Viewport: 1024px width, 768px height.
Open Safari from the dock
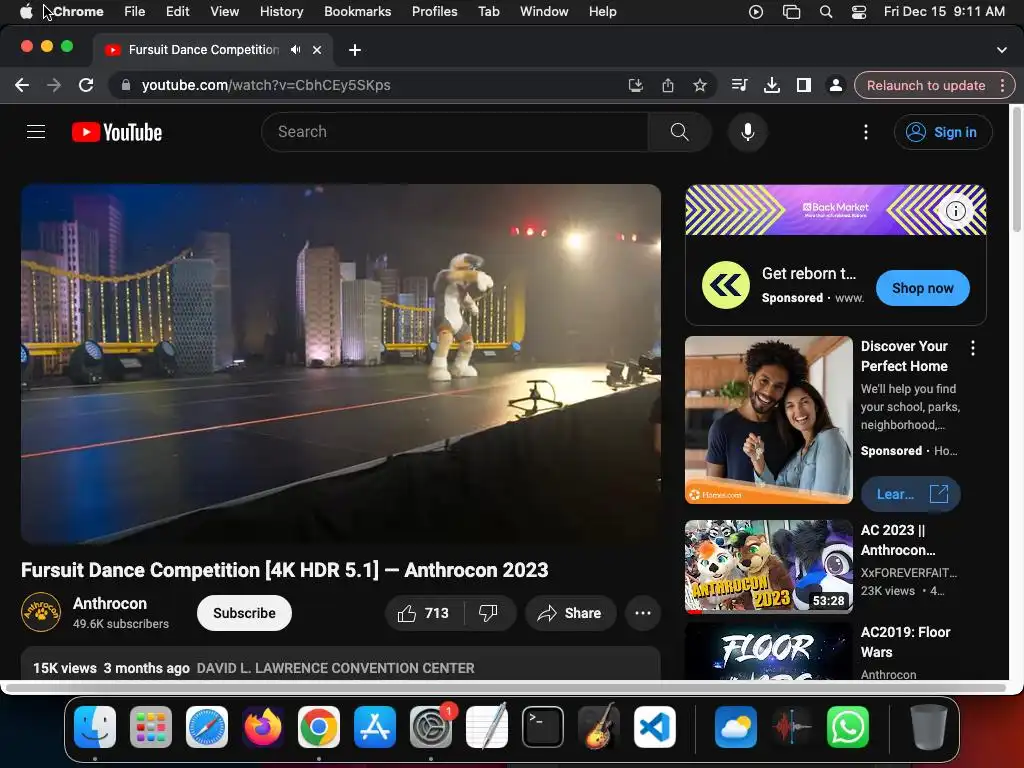pyautogui.click(x=207, y=727)
